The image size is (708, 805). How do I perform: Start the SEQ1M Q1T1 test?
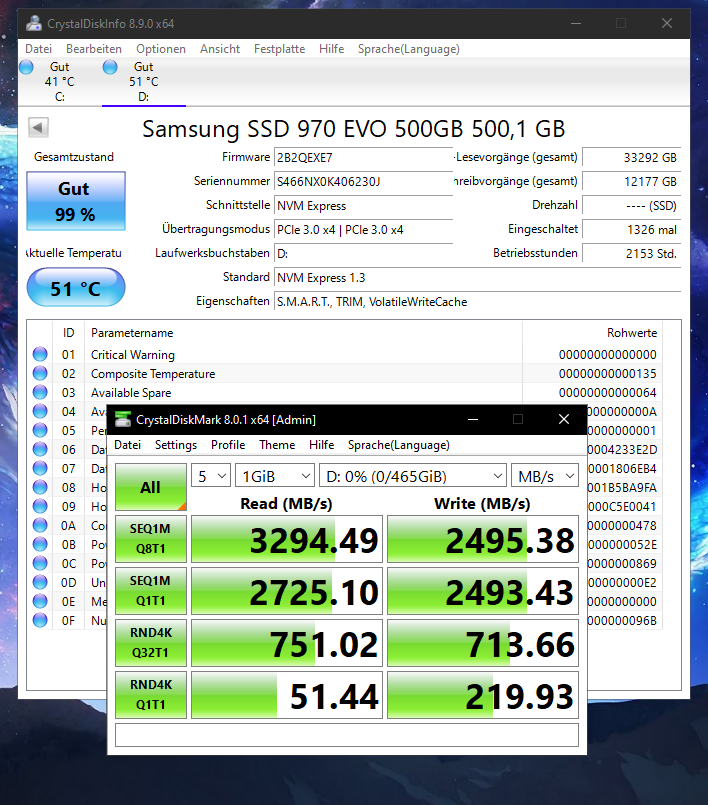pos(150,591)
